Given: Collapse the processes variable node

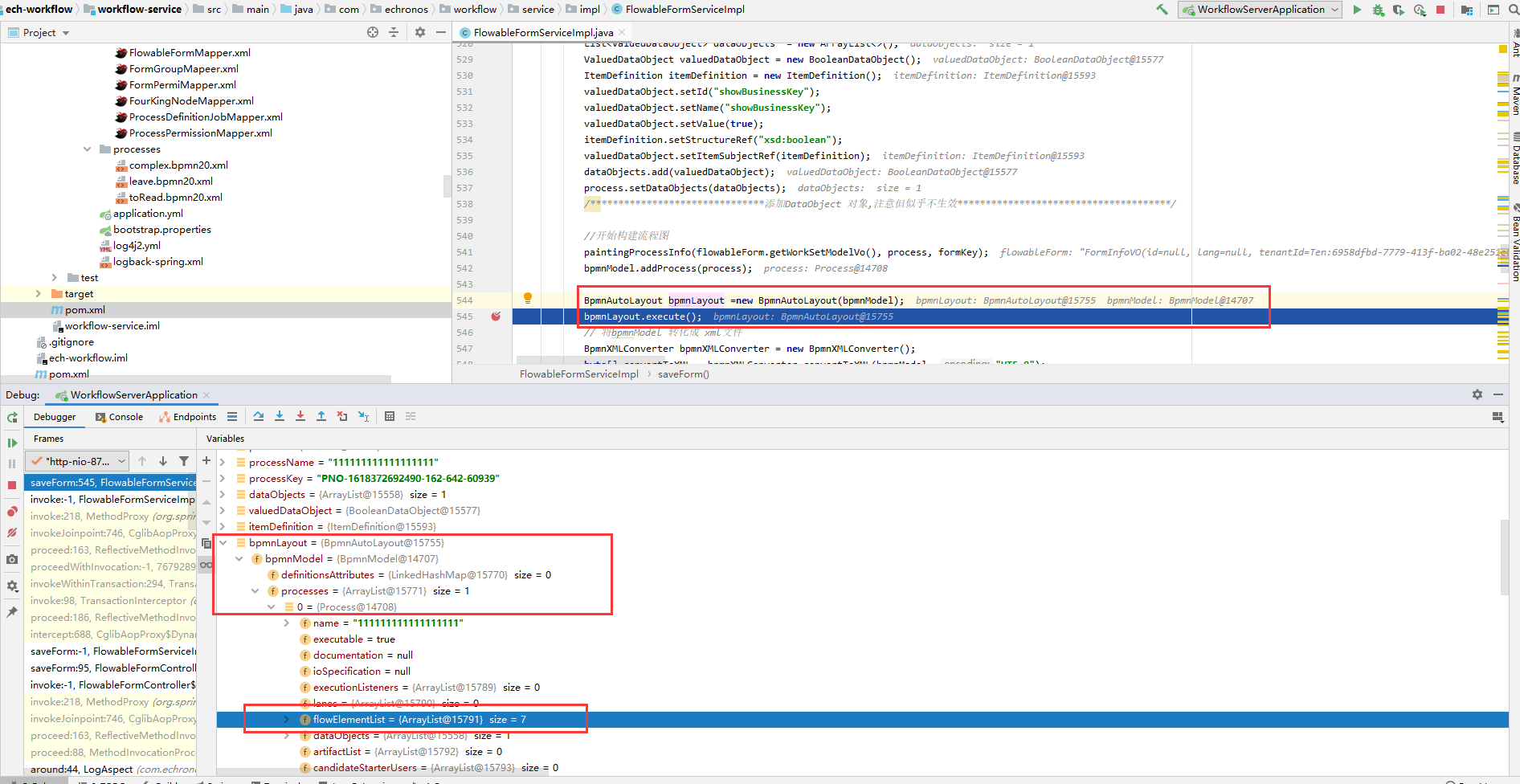Looking at the screenshot, I should [255, 590].
